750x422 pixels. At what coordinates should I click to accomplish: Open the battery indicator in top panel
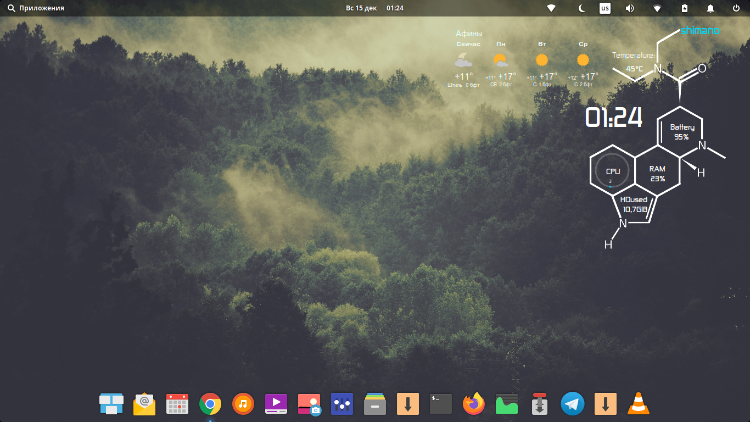pyautogui.click(x=683, y=8)
